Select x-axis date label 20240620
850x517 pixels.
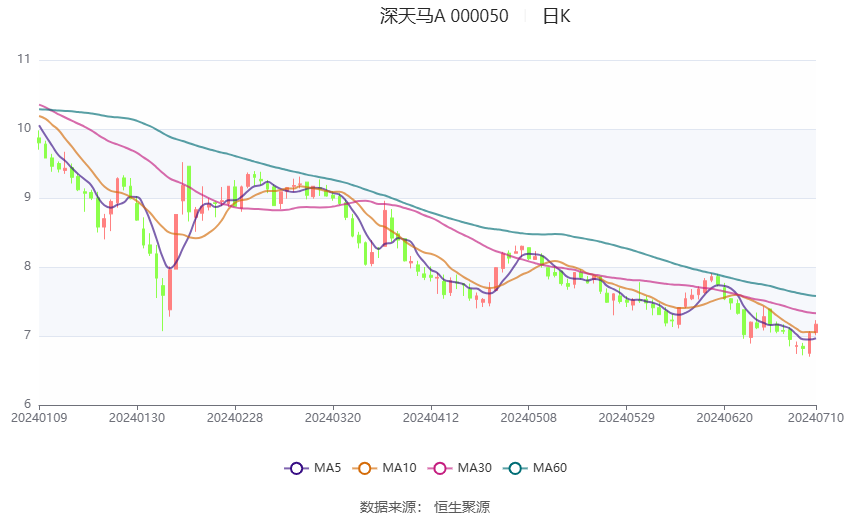tap(724, 418)
